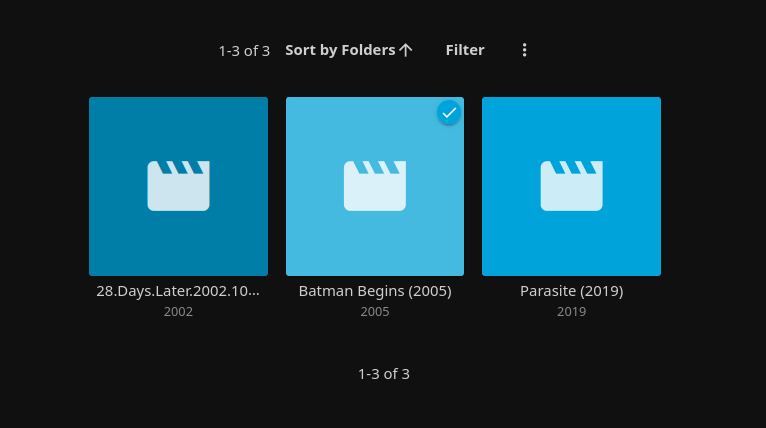The width and height of the screenshot is (766, 428).
Task: Open the Filter options
Action: pos(465,50)
